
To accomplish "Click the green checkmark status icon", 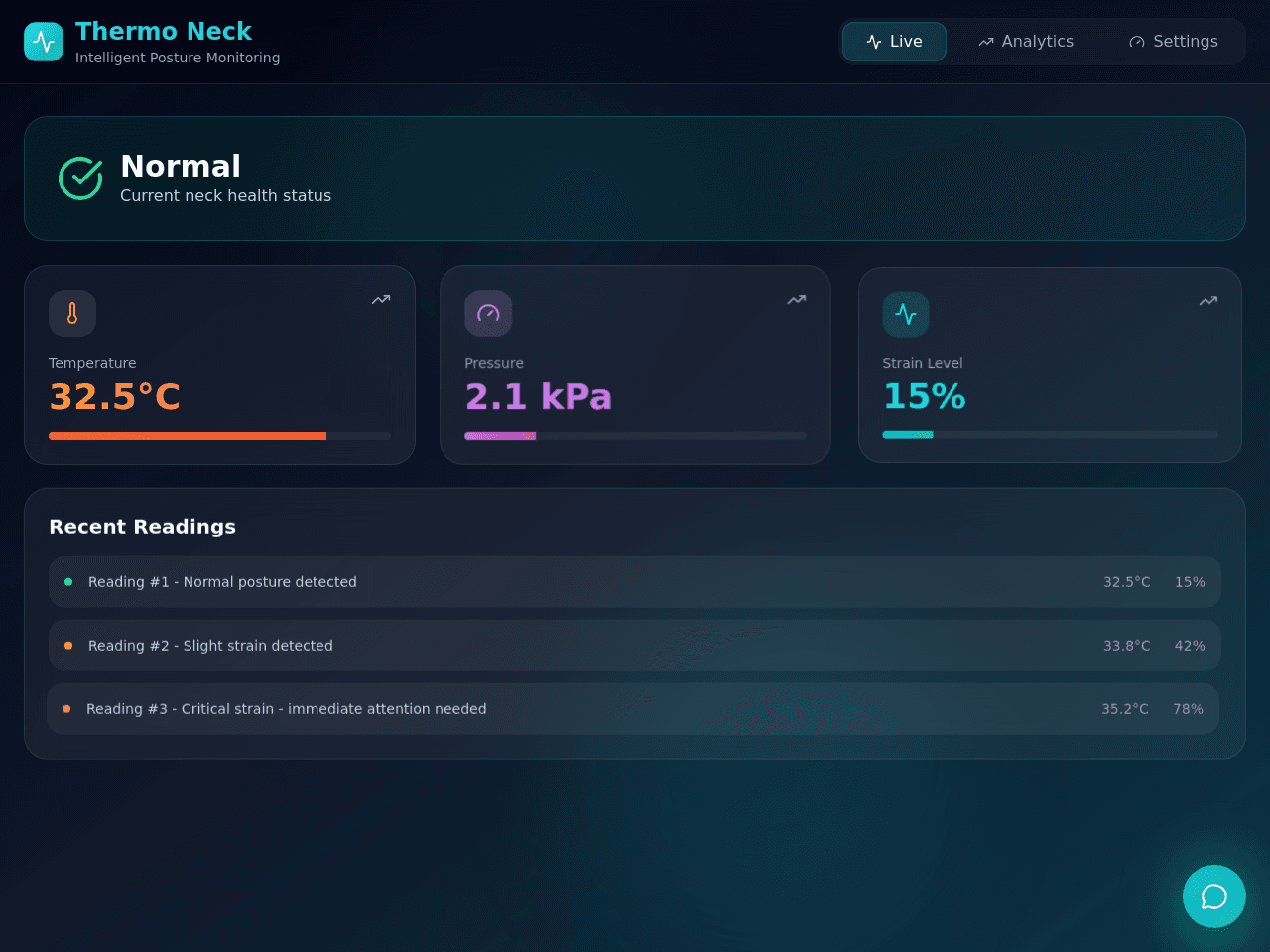I will pos(80,178).
